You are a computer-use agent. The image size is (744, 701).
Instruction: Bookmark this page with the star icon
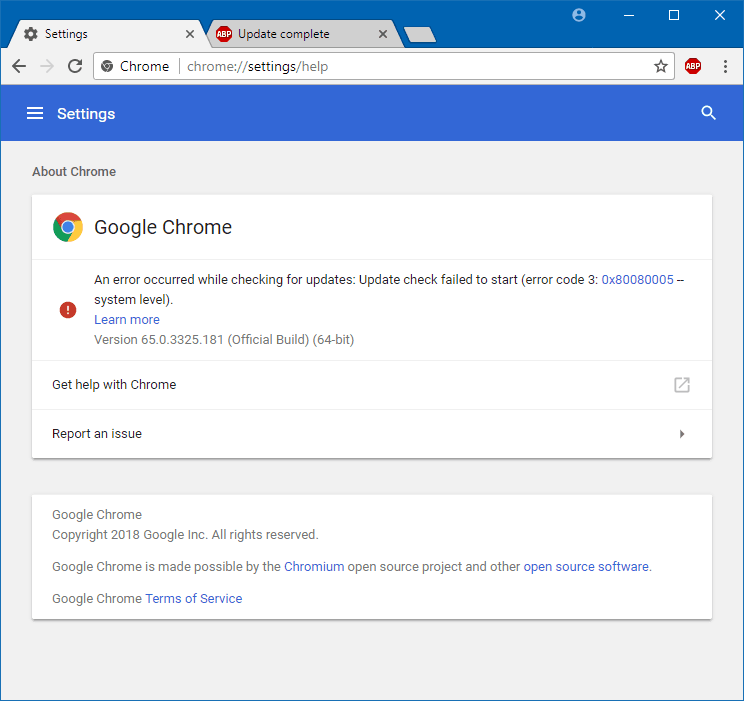(660, 66)
